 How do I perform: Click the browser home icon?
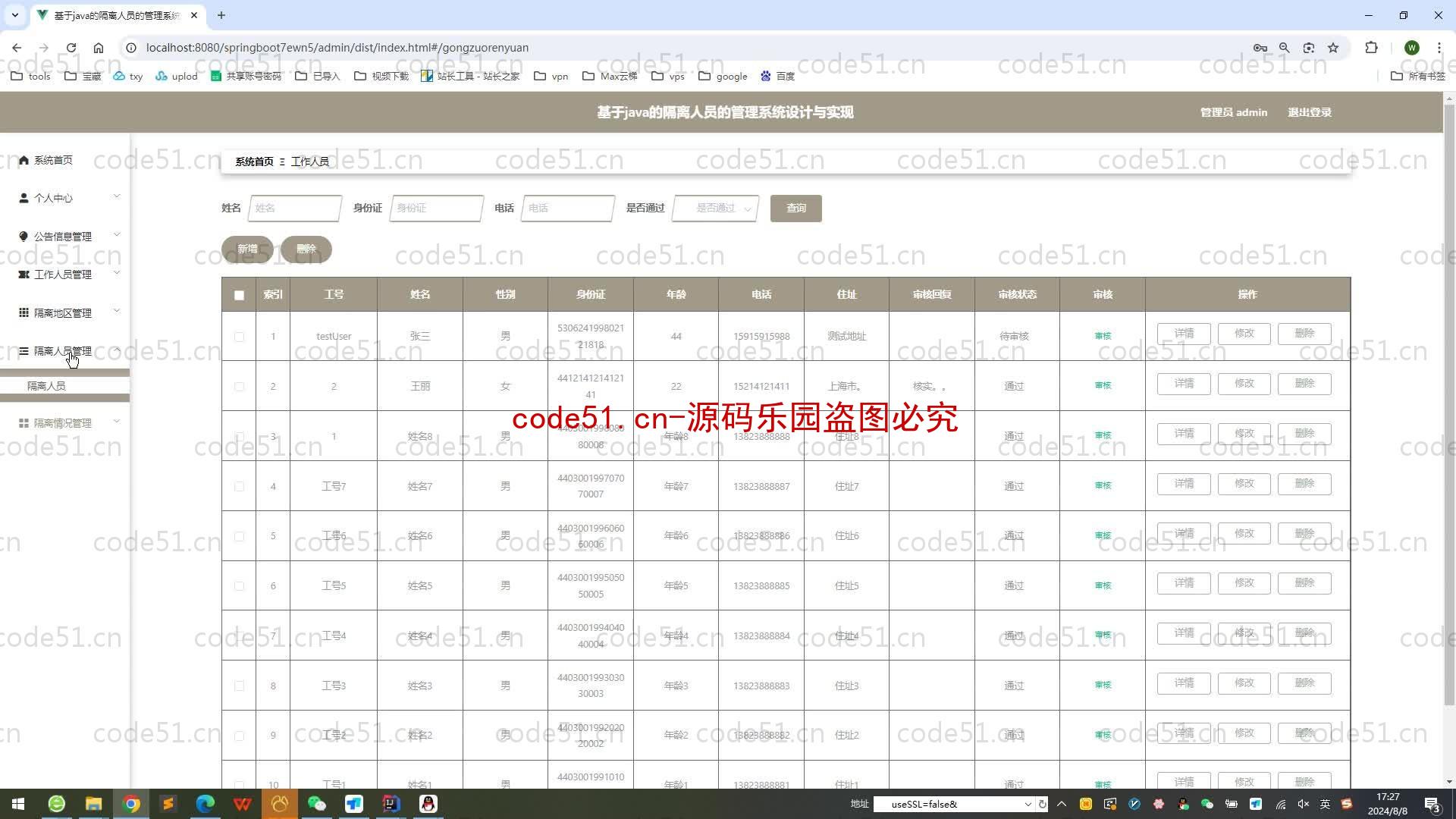click(x=99, y=47)
